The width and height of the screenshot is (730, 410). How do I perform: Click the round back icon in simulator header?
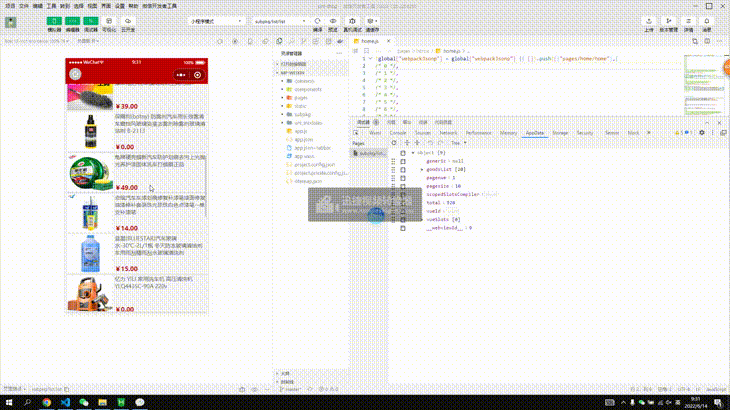coord(75,74)
